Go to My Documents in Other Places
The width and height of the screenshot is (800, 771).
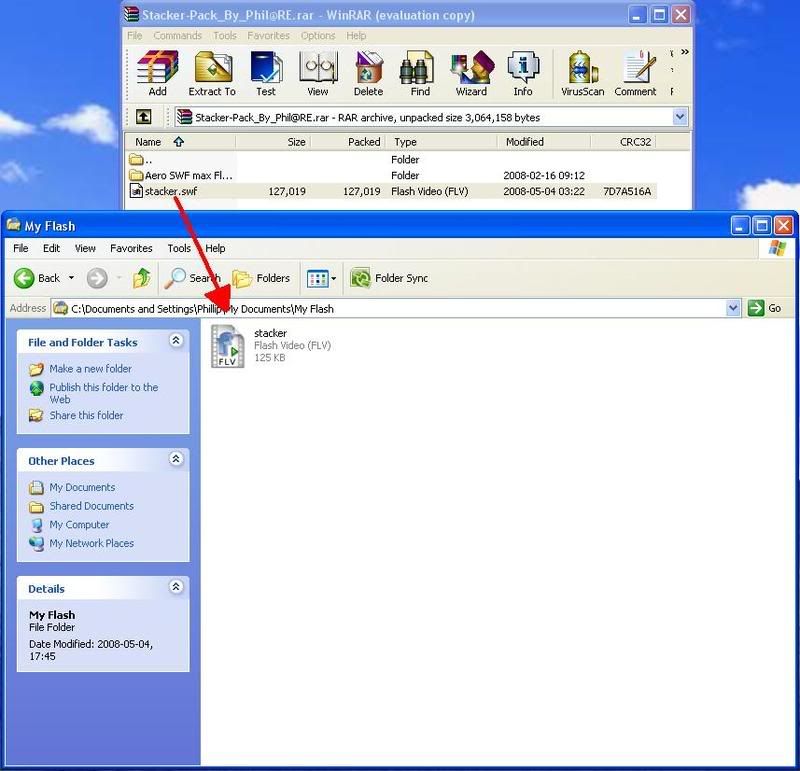coord(82,487)
